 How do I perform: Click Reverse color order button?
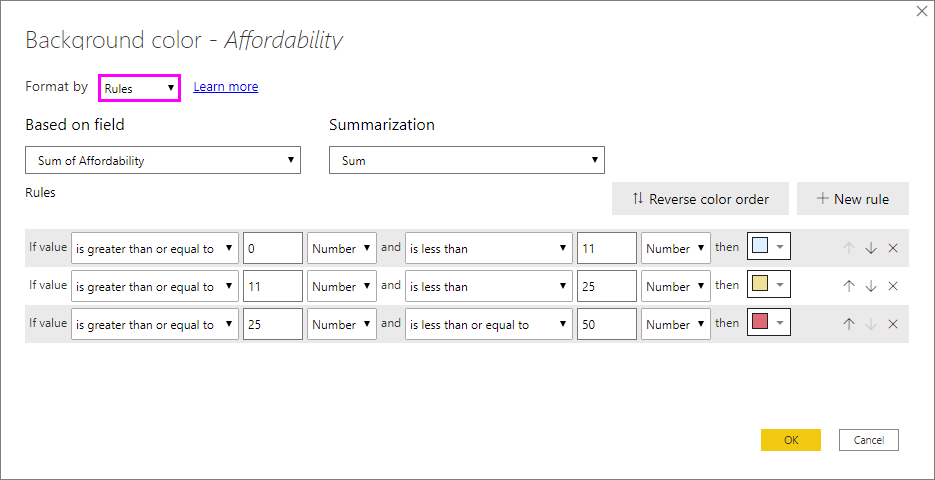[700, 199]
